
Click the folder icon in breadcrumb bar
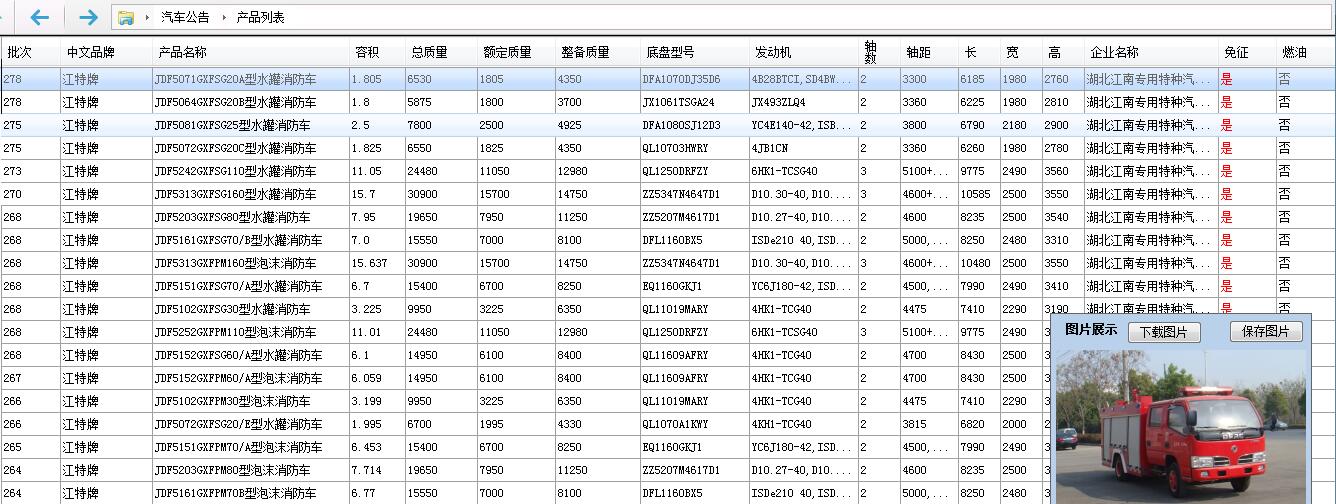coord(126,18)
